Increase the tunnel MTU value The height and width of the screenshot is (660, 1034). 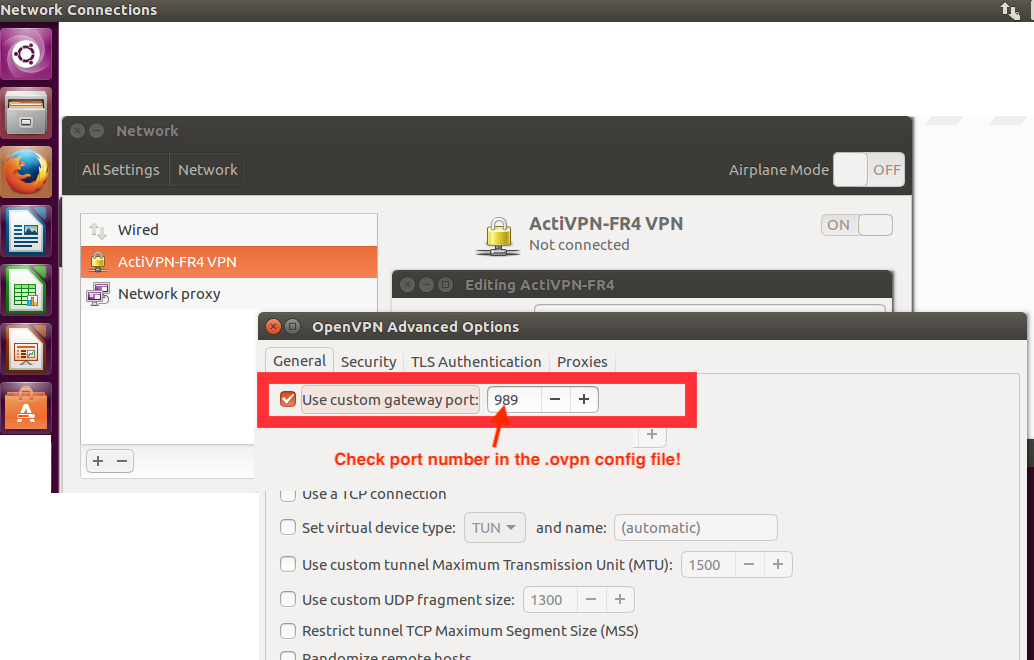point(778,564)
